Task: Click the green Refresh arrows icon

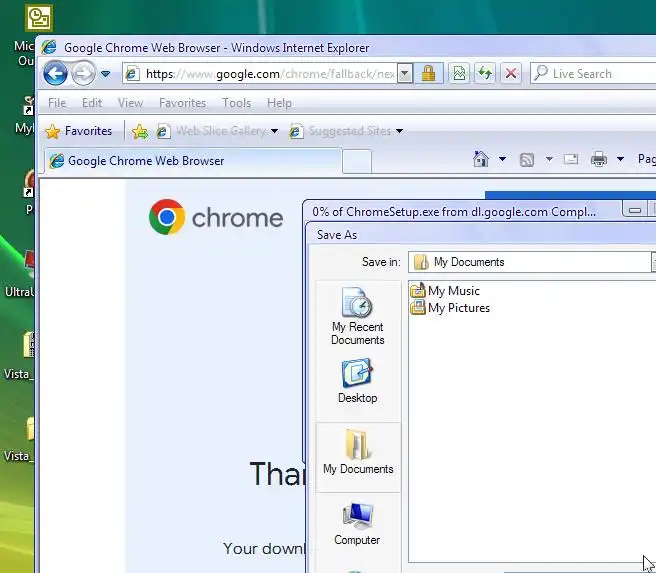Action: [x=485, y=74]
